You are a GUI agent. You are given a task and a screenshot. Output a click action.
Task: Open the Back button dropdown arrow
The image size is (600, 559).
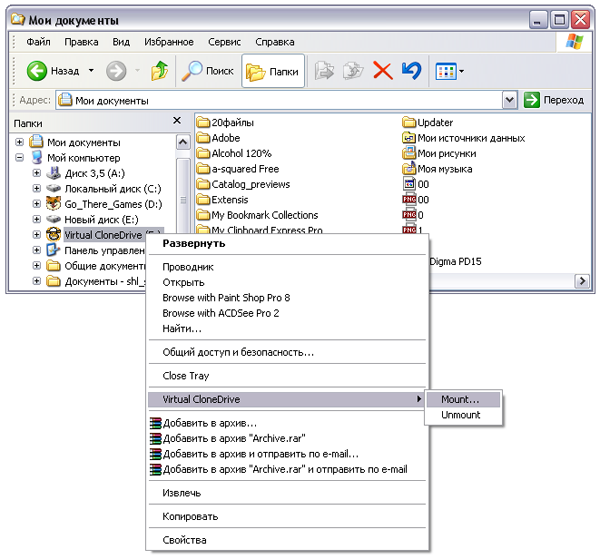point(91,70)
